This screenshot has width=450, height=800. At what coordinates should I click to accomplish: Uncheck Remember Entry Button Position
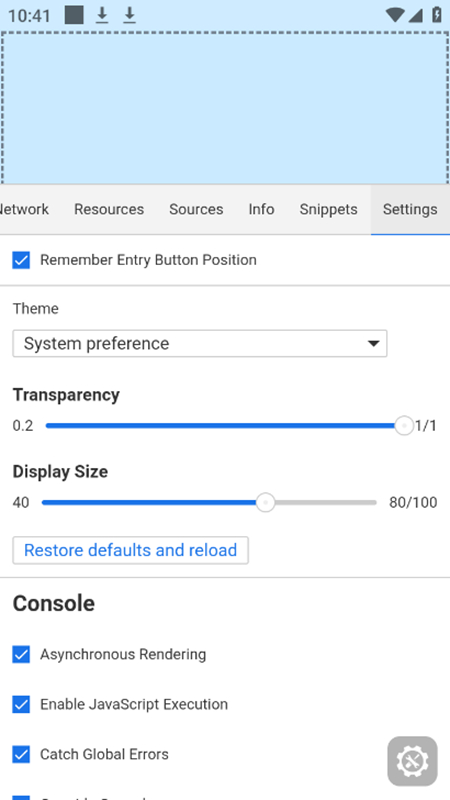click(x=21, y=260)
